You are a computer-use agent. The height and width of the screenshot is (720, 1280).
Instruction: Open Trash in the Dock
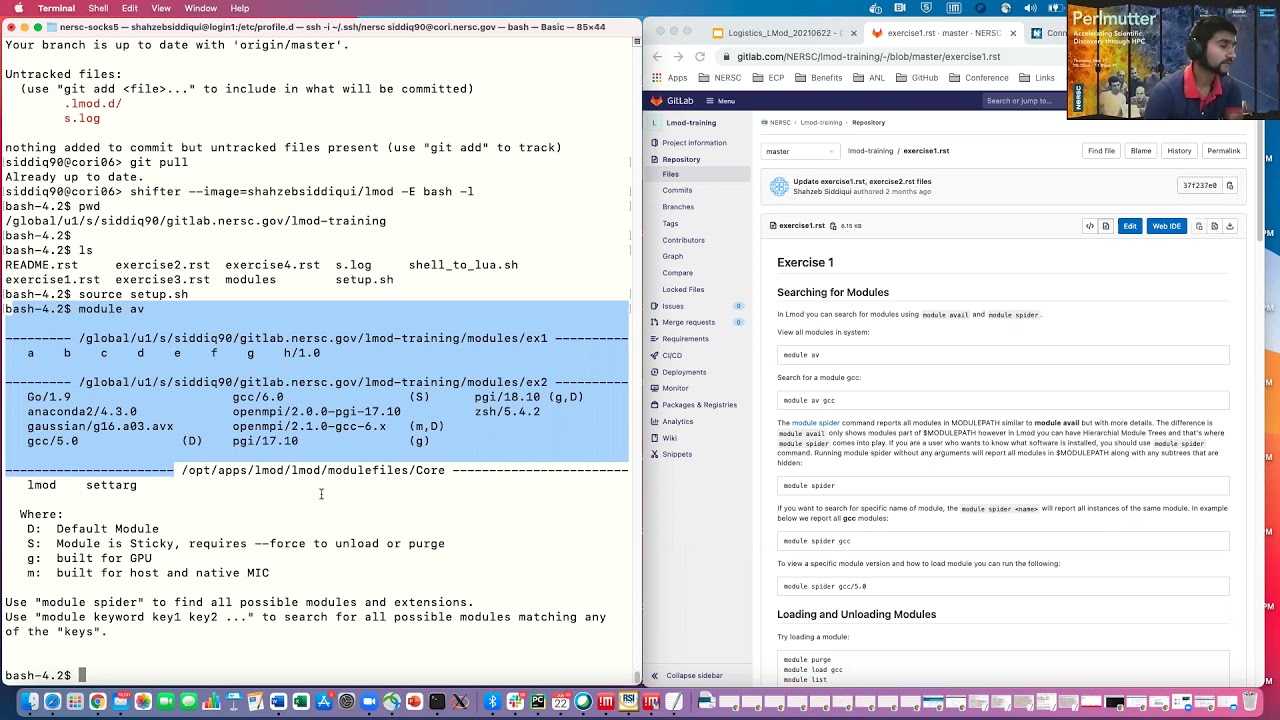point(1250,702)
